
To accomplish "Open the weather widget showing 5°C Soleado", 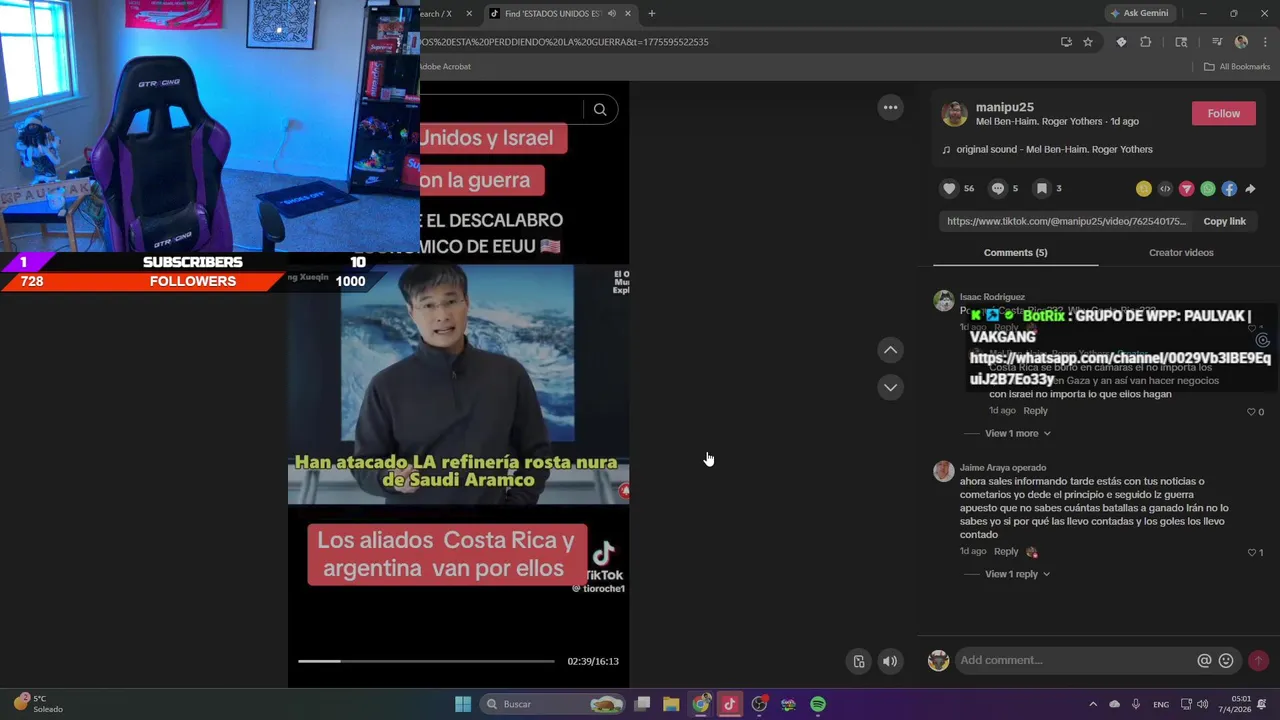I will [38, 703].
